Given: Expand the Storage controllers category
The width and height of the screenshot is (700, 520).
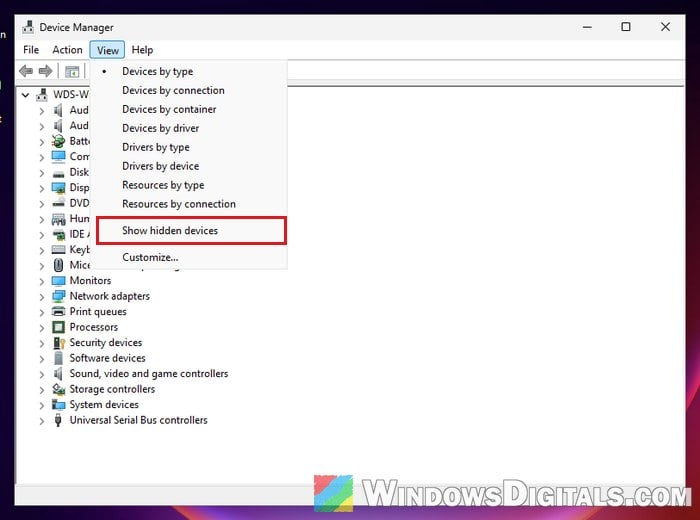Looking at the screenshot, I should point(42,390).
